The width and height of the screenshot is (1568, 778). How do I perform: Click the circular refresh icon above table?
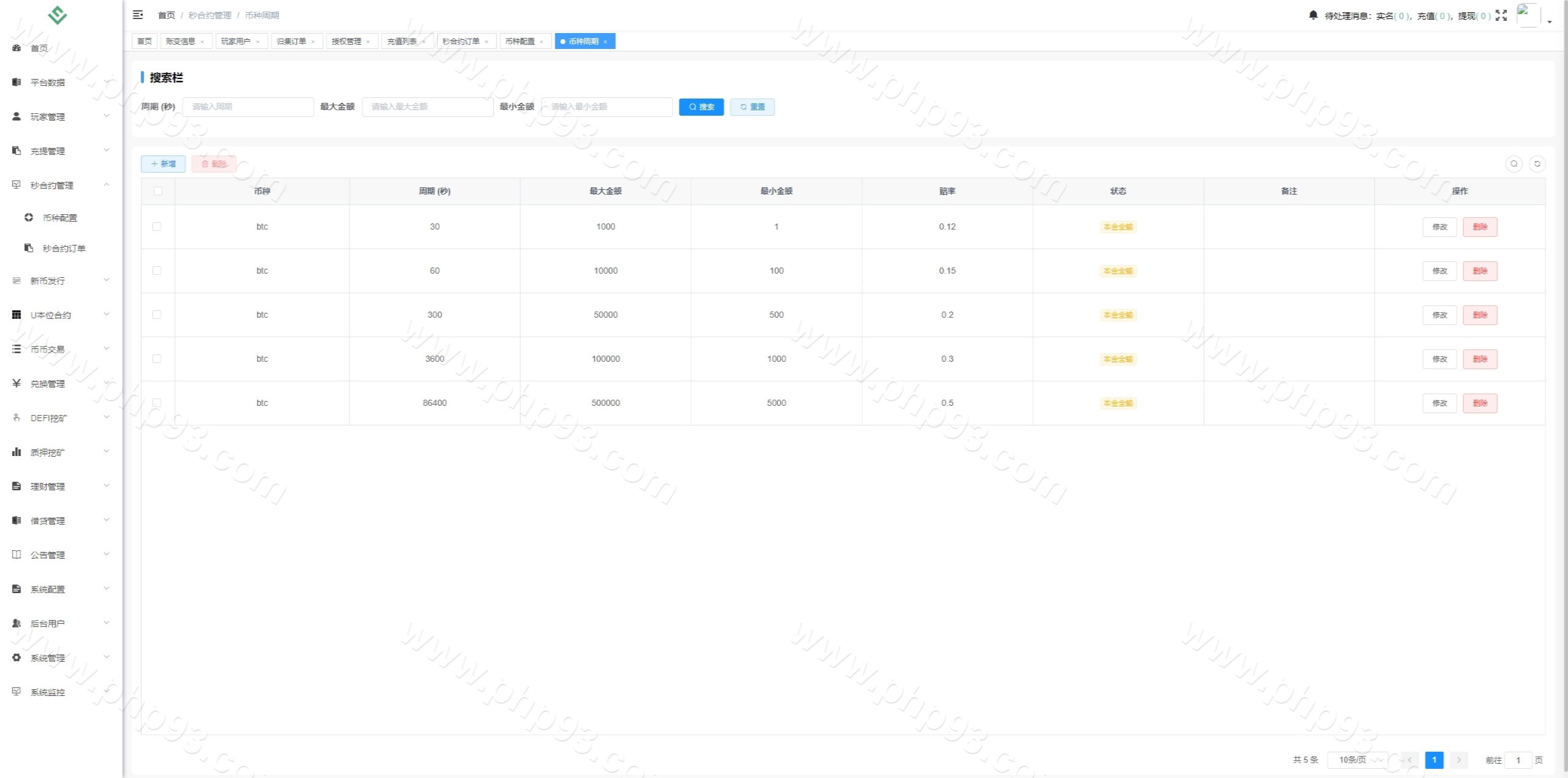(1537, 163)
